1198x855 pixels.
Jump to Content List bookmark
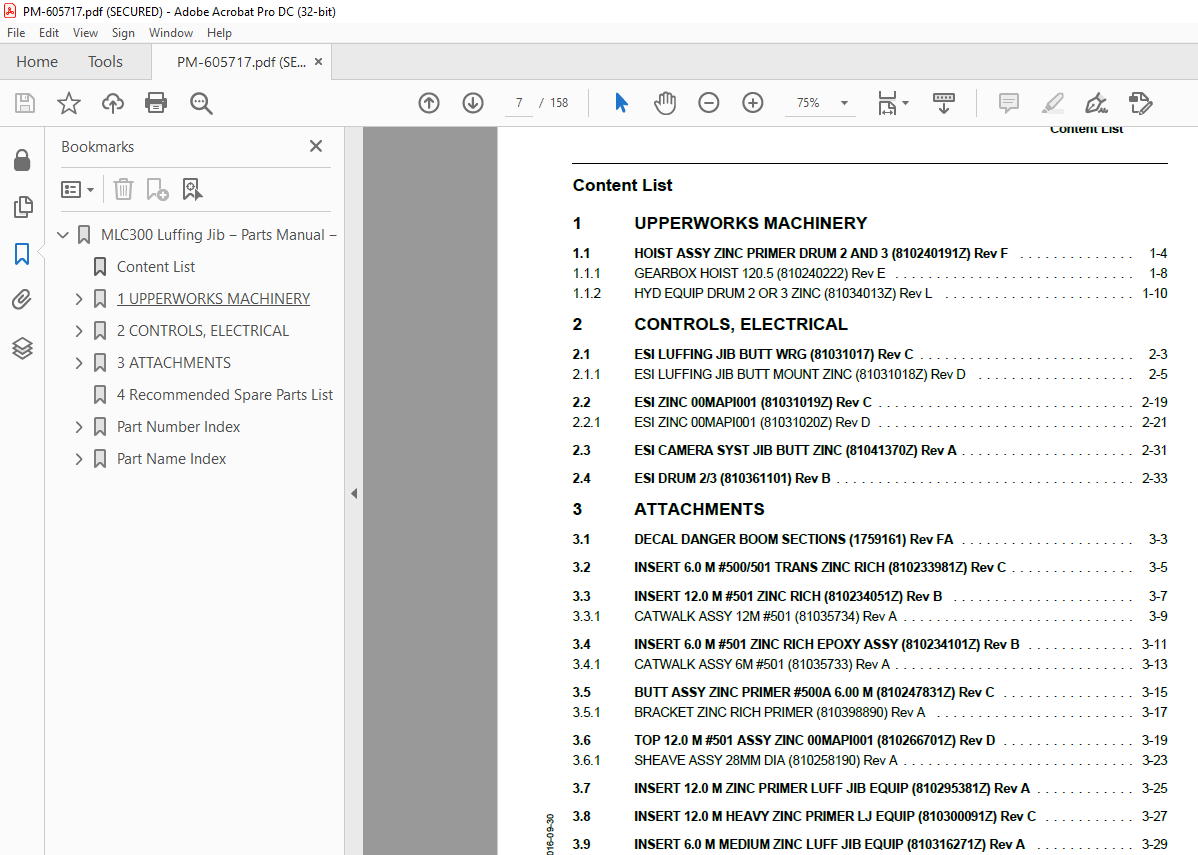click(x=156, y=267)
